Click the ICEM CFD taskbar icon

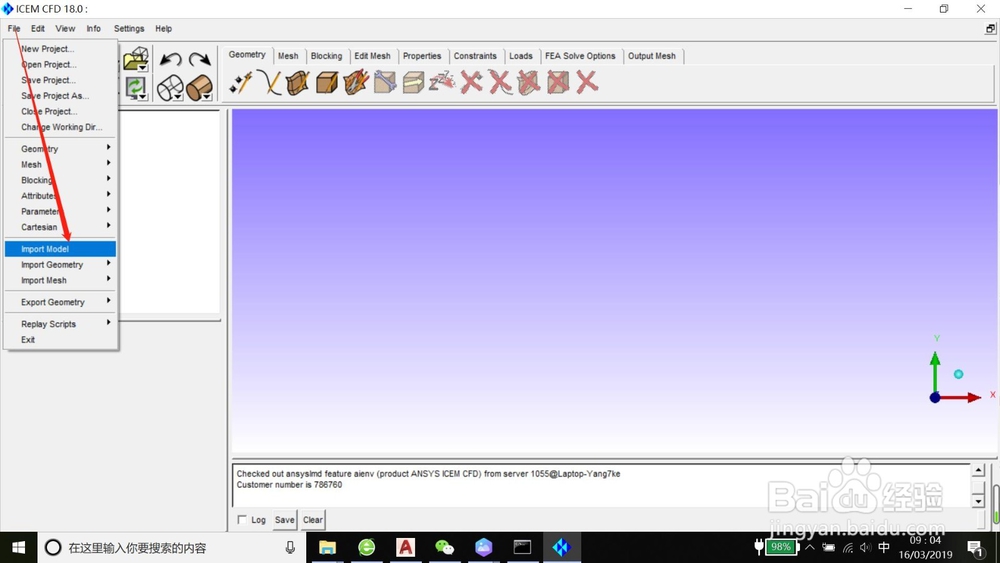561,547
